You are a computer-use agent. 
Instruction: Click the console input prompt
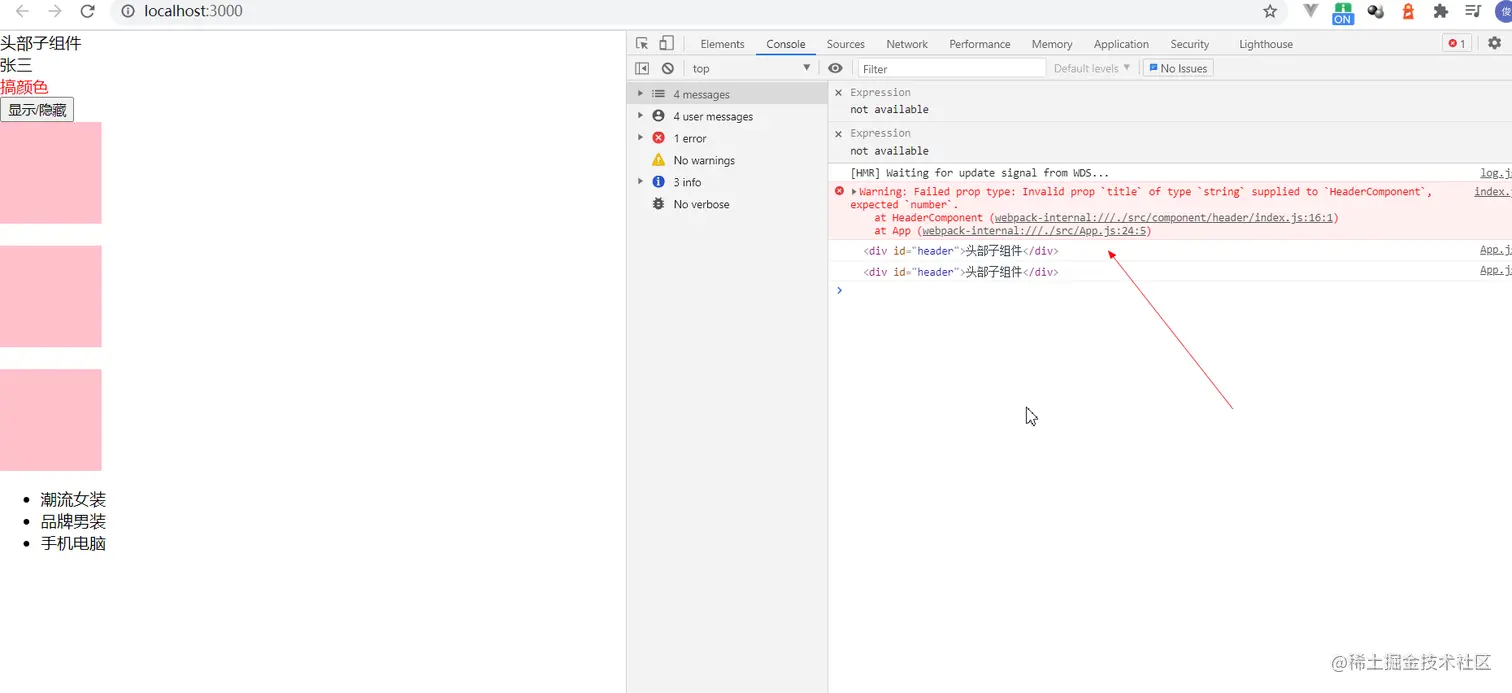(1170, 291)
